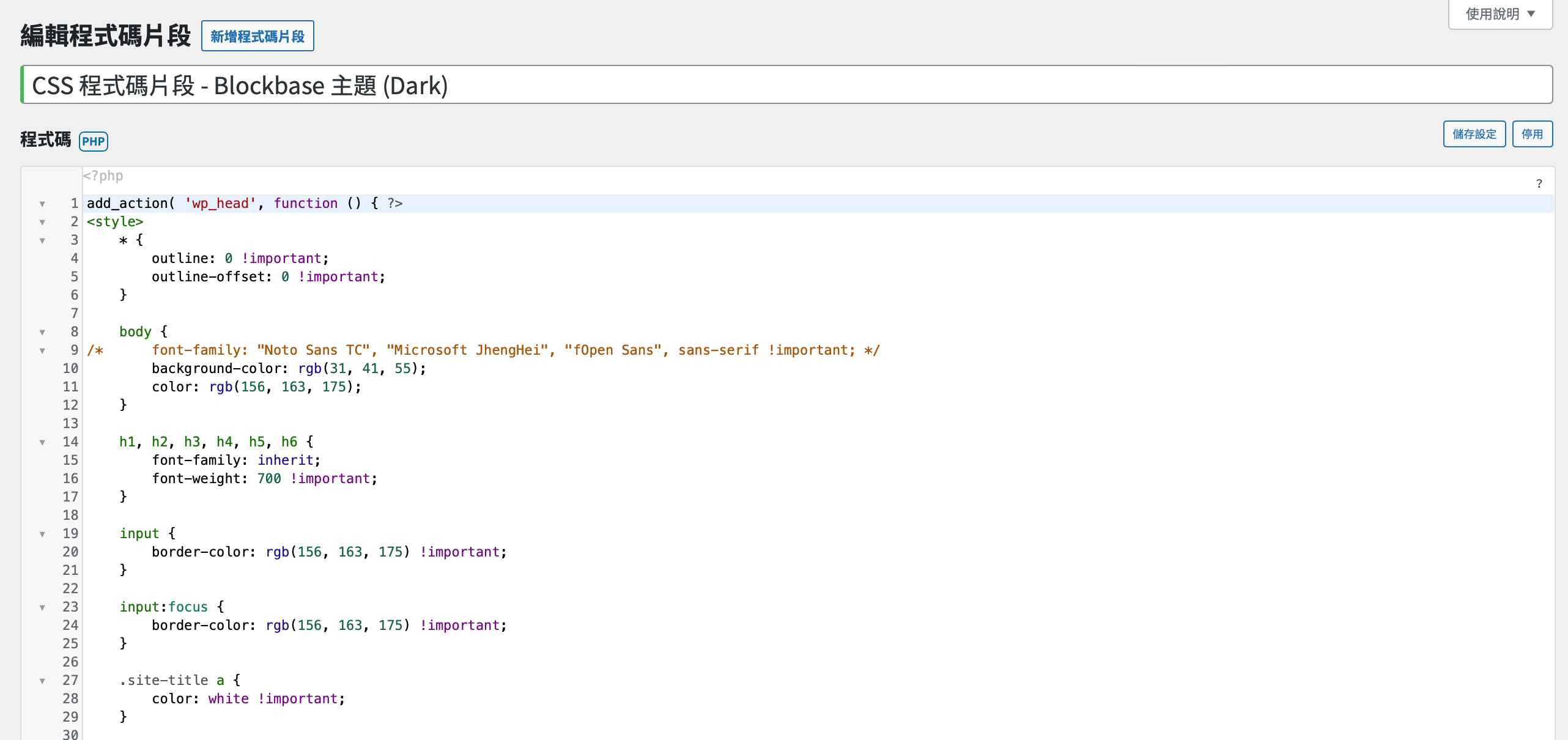The image size is (1568, 740).
Task: Click border-color on line 24
Action: click(200, 626)
